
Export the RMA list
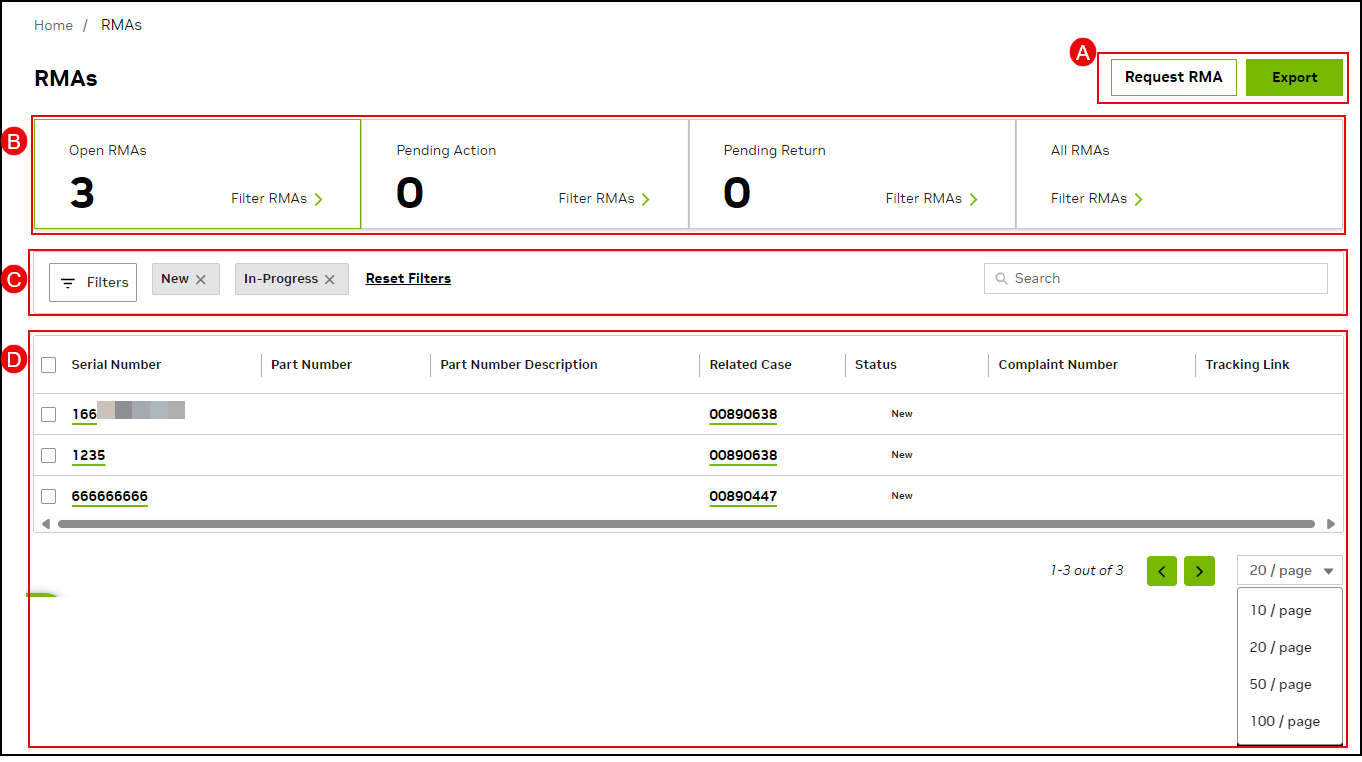point(1294,77)
